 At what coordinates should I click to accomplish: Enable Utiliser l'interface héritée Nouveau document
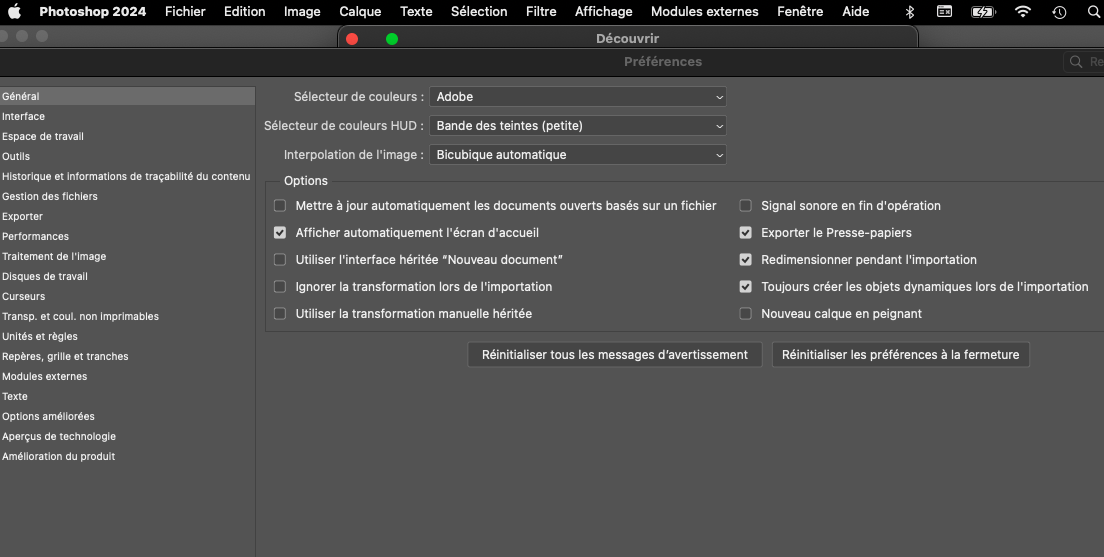coord(280,260)
